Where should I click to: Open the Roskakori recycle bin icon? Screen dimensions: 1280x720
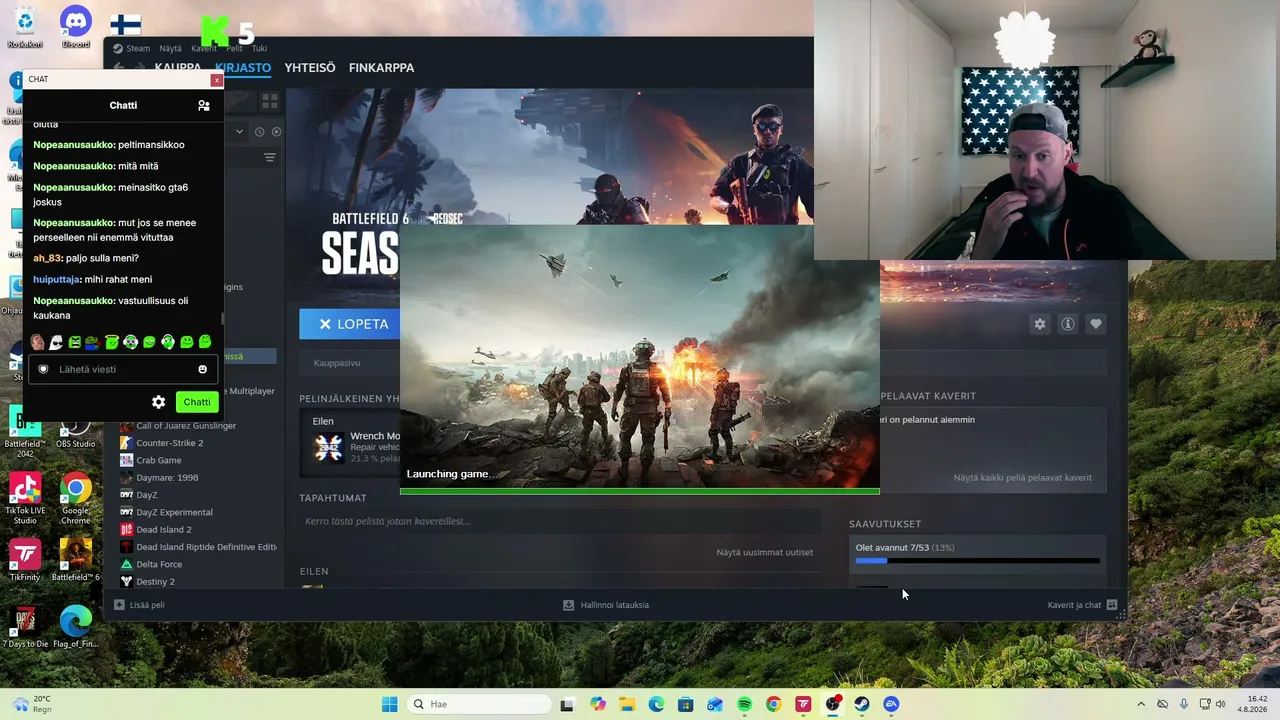(x=24, y=27)
